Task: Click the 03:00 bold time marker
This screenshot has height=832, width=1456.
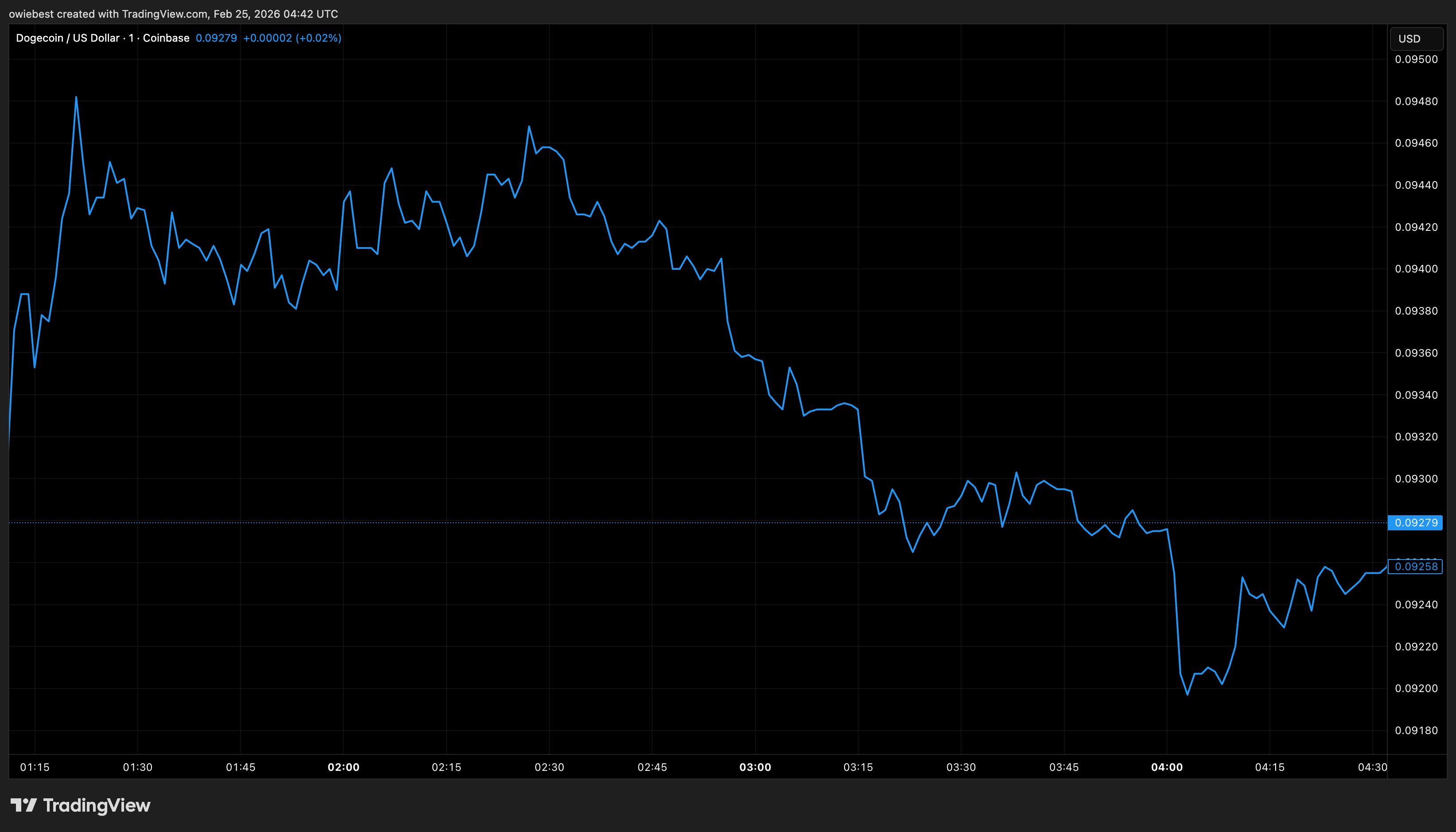Action: click(756, 767)
